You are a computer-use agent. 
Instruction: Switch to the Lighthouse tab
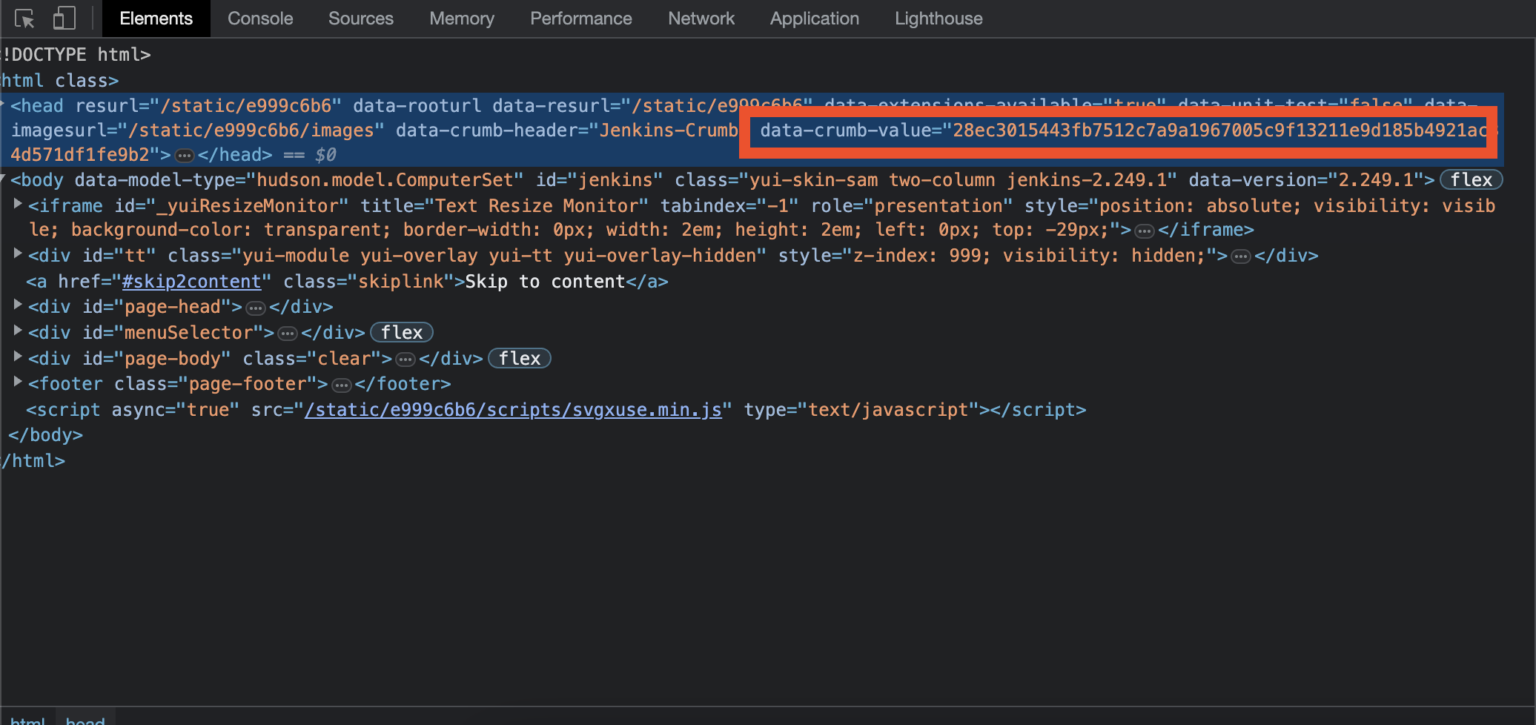click(x=938, y=18)
